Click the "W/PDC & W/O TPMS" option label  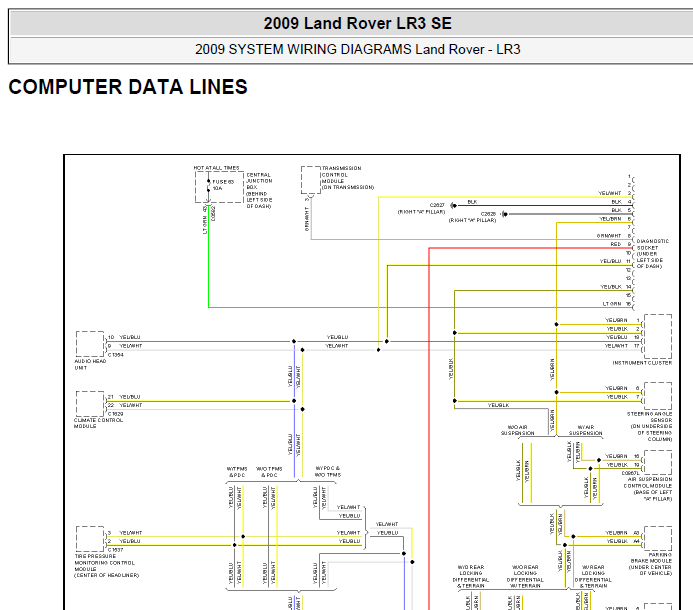click(328, 471)
